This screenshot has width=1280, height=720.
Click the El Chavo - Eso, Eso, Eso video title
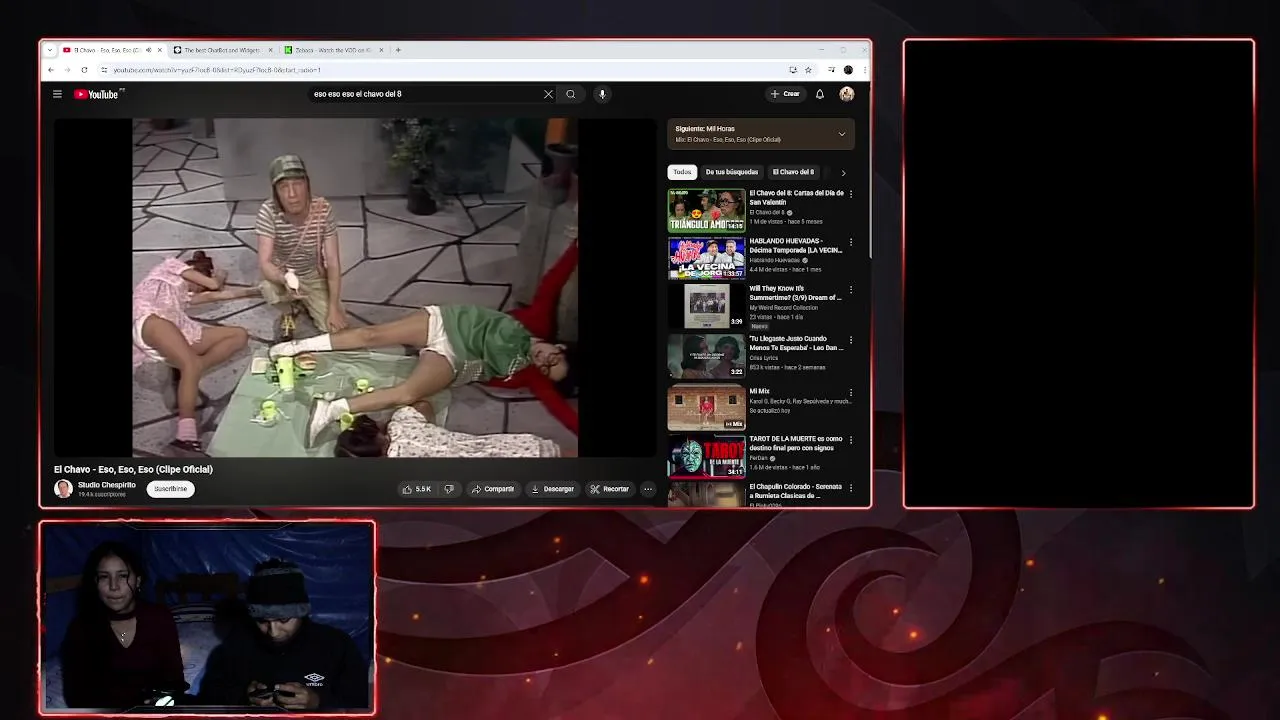(x=133, y=469)
